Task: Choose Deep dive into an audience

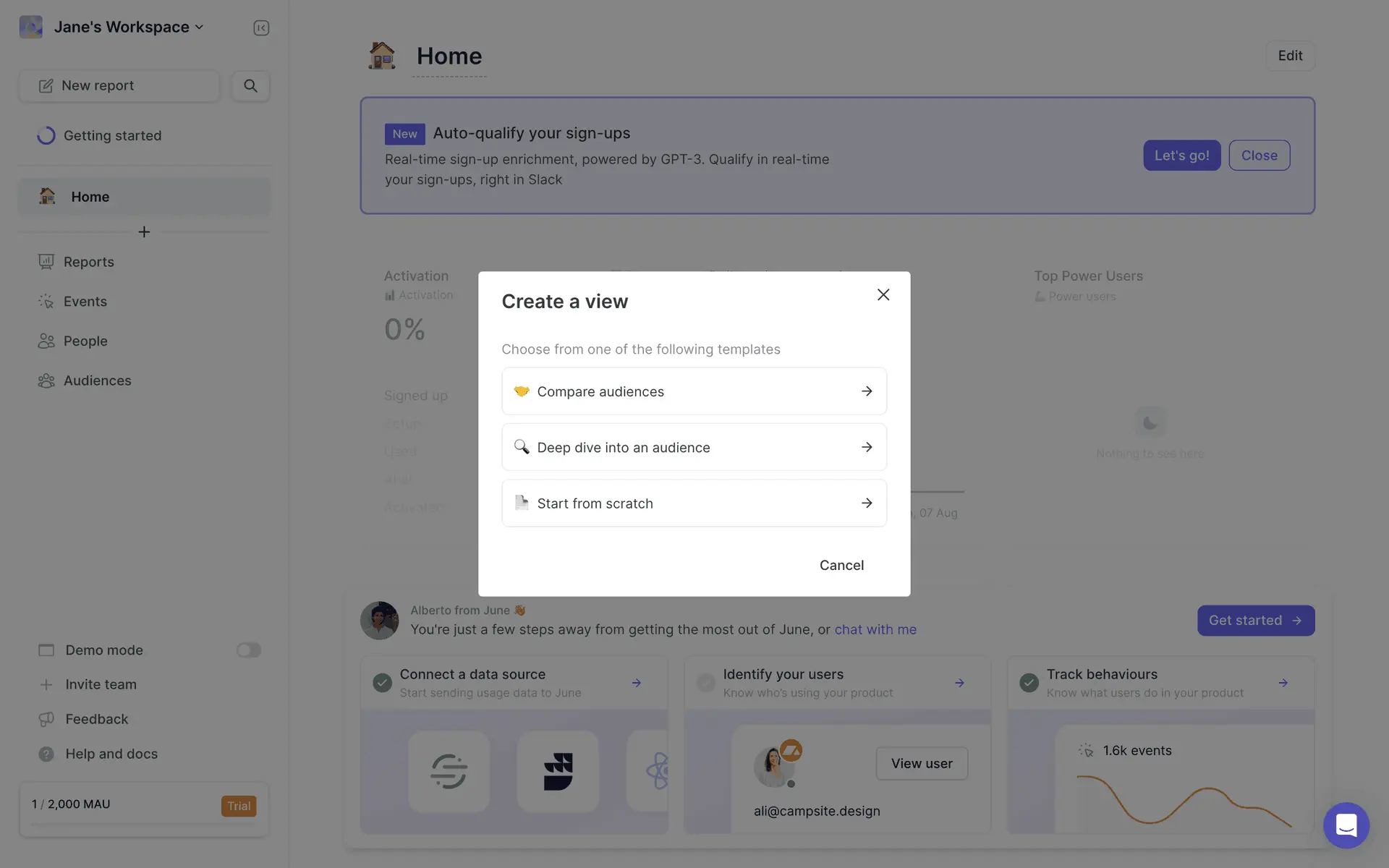Action: (x=694, y=447)
